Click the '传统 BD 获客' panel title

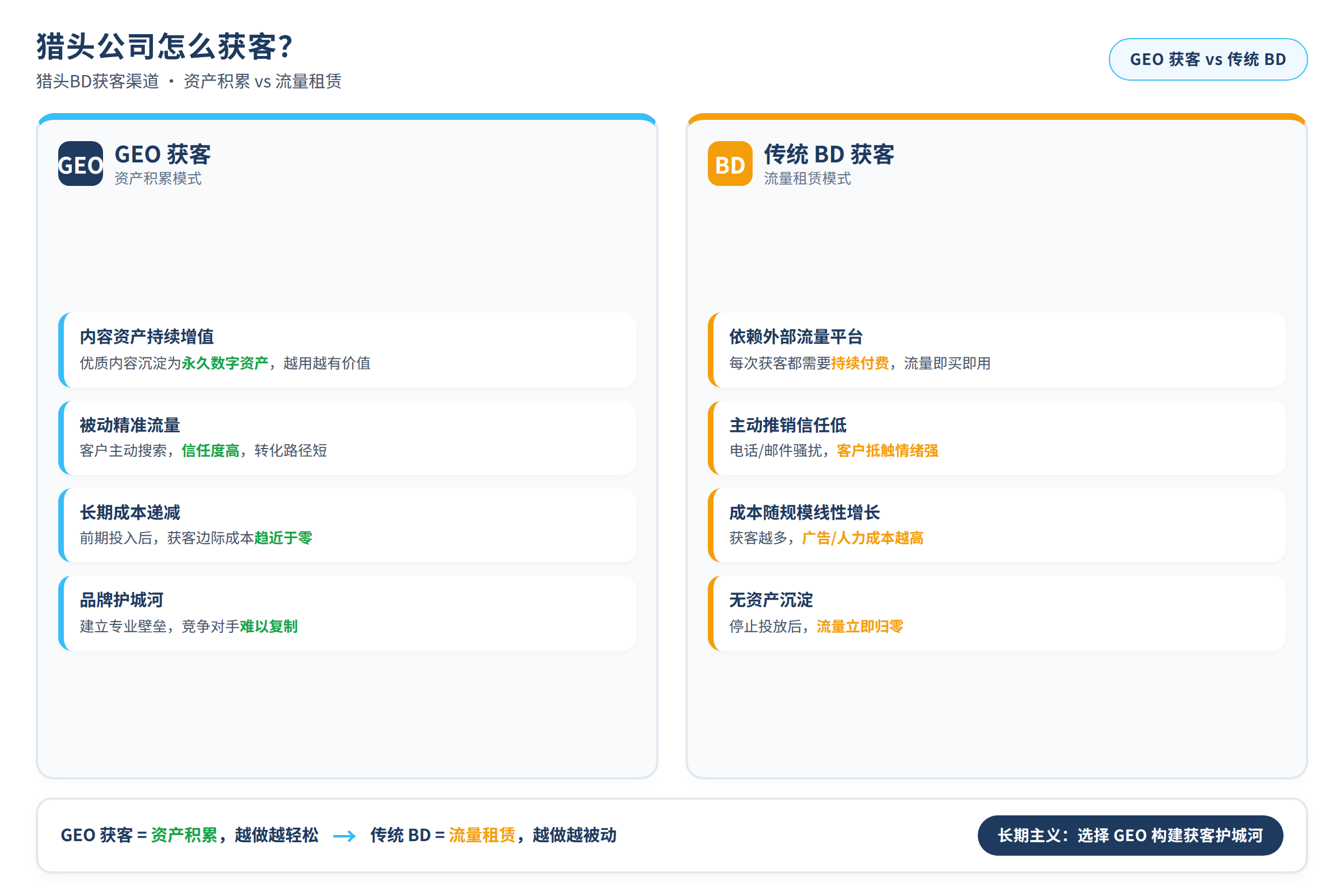click(829, 155)
